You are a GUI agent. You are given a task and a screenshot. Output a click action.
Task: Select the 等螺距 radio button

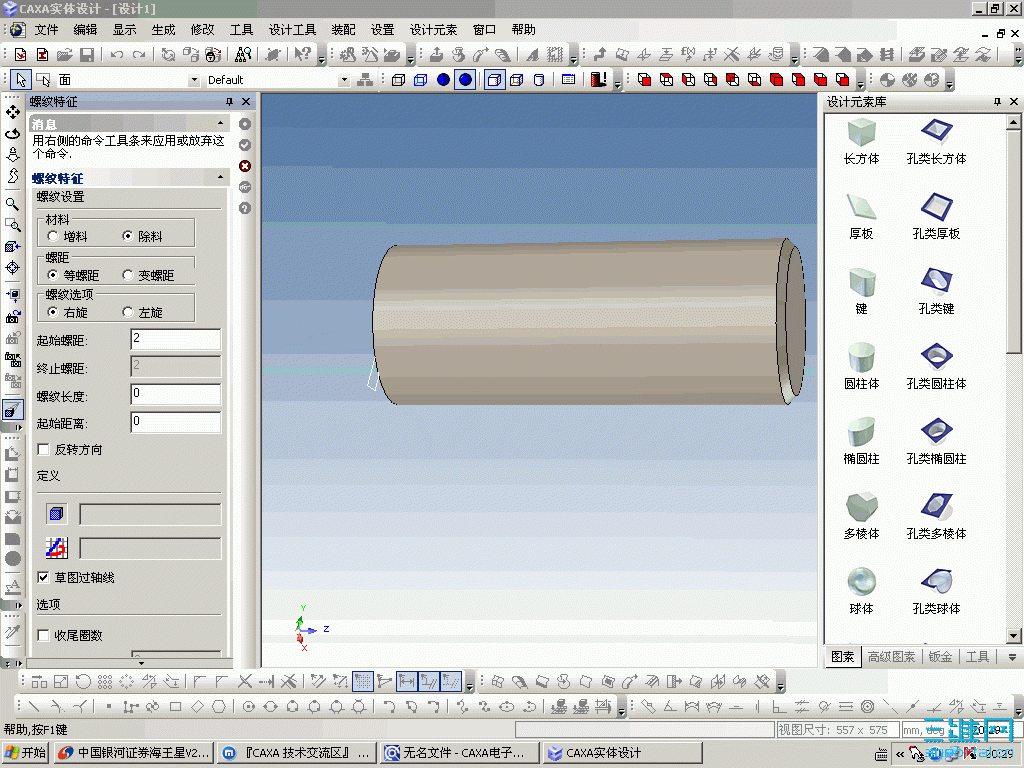click(x=53, y=275)
